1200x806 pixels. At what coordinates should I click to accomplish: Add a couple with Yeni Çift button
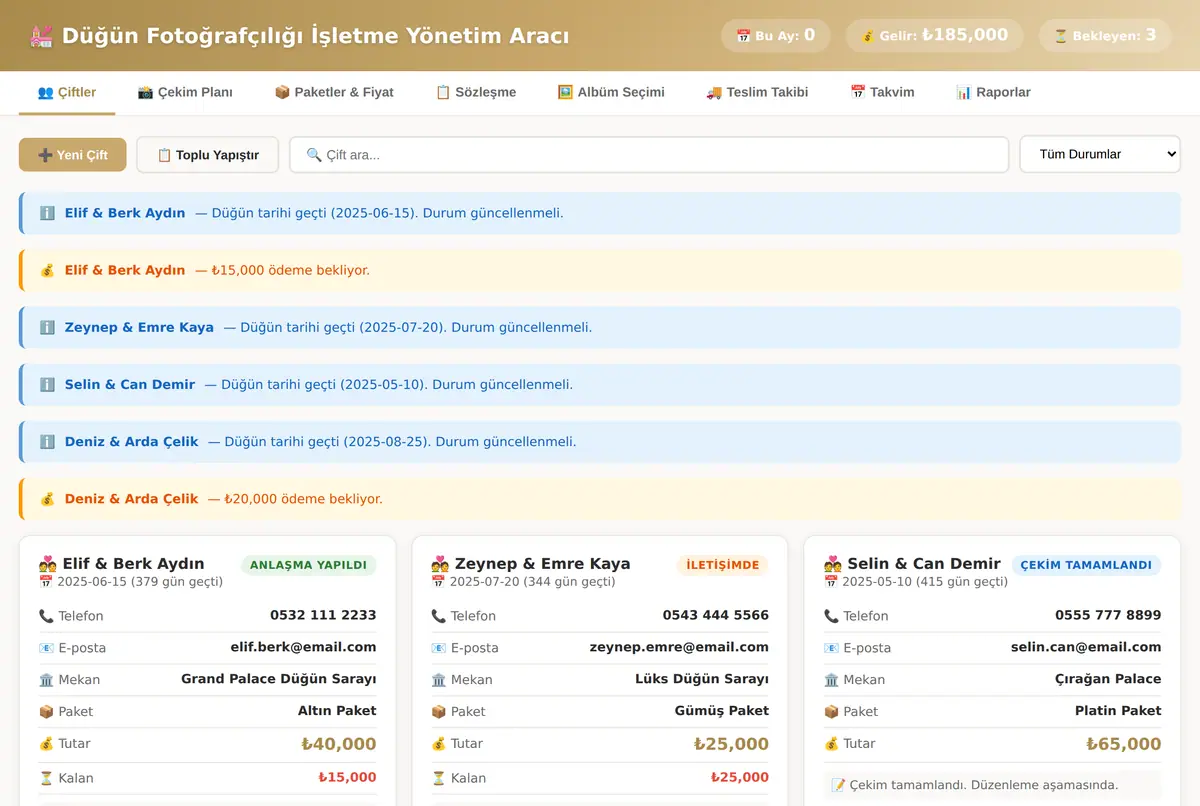pyautogui.click(x=73, y=155)
